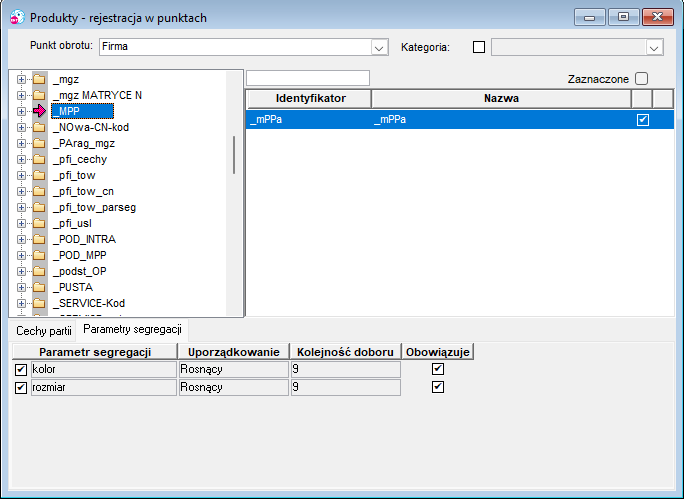Click the folder icon next to _PUSTA
The width and height of the screenshot is (685, 499).
coord(39,287)
